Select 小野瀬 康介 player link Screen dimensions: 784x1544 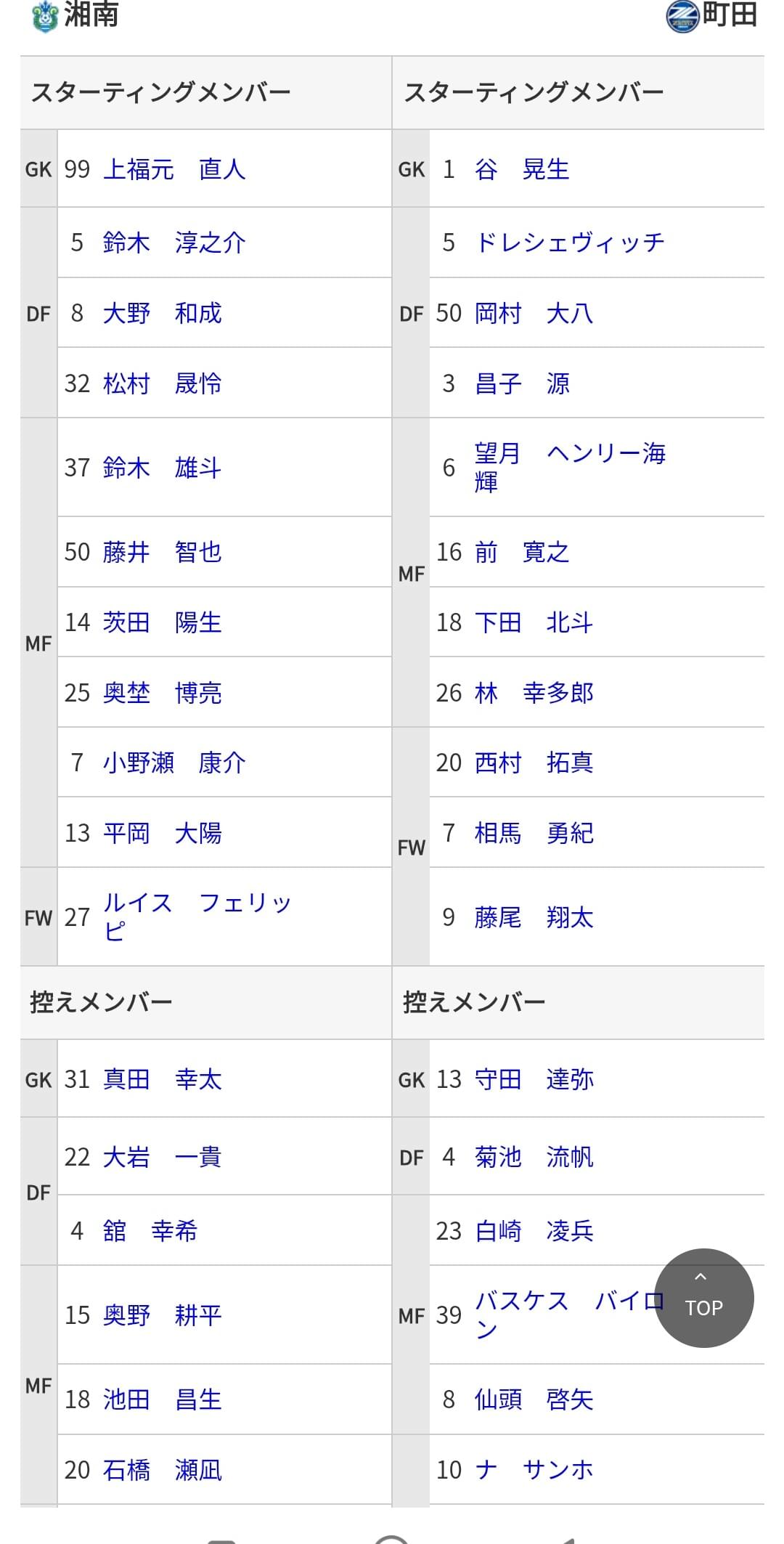[174, 763]
